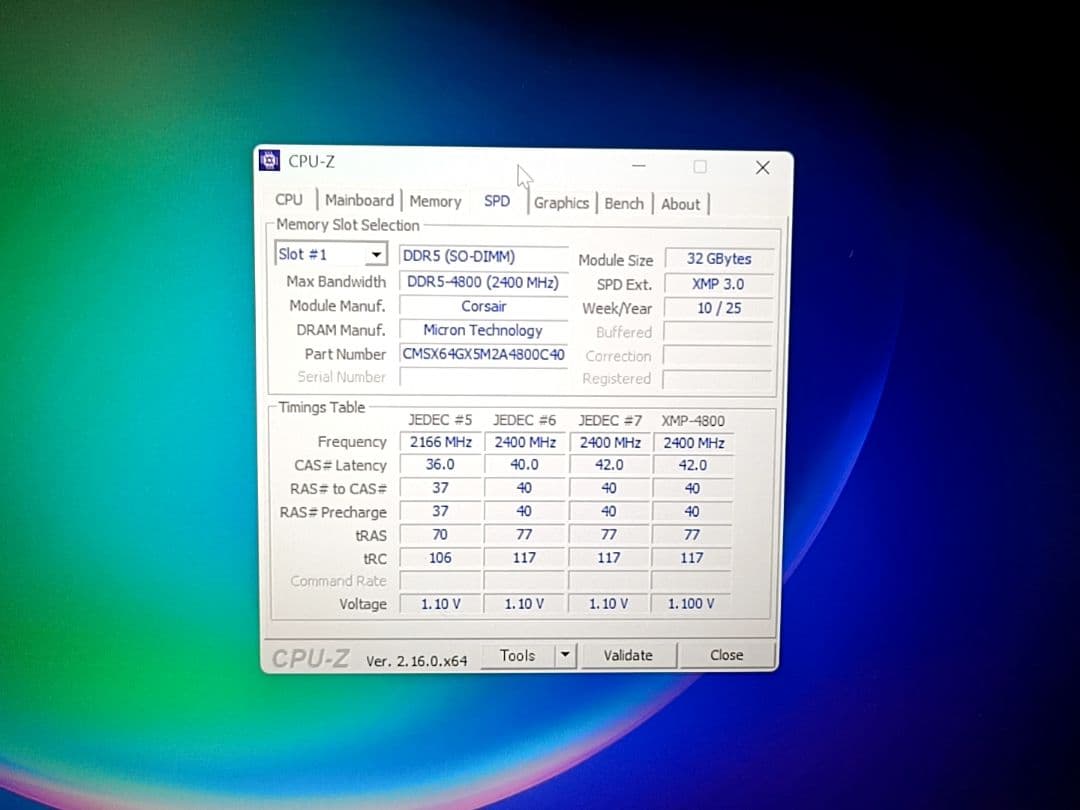
Task: Select the Part Number field
Action: coord(483,353)
